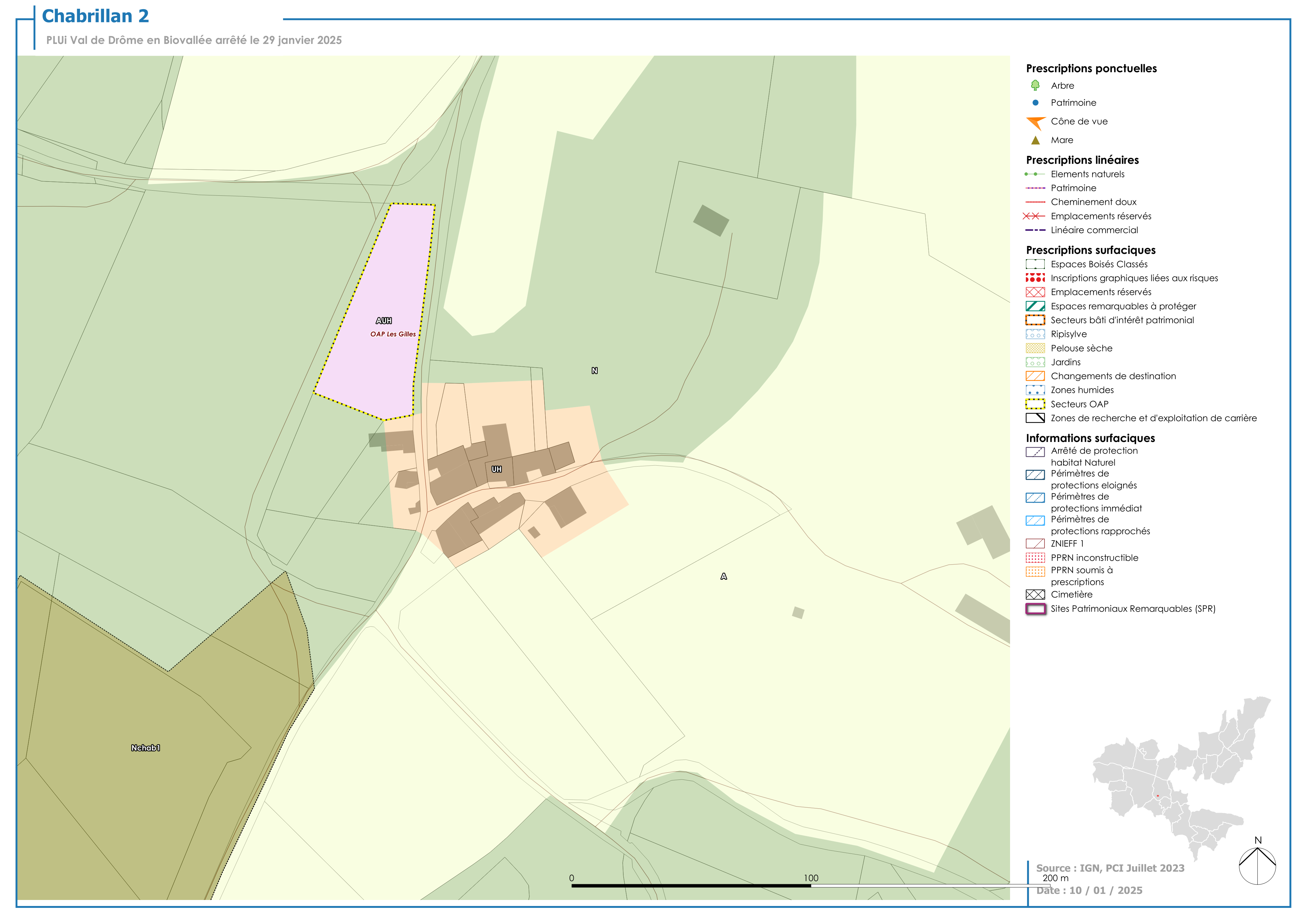Click the Espaces Boisés Classés legend box
Viewport: 1307px width, 924px height.
[1035, 264]
